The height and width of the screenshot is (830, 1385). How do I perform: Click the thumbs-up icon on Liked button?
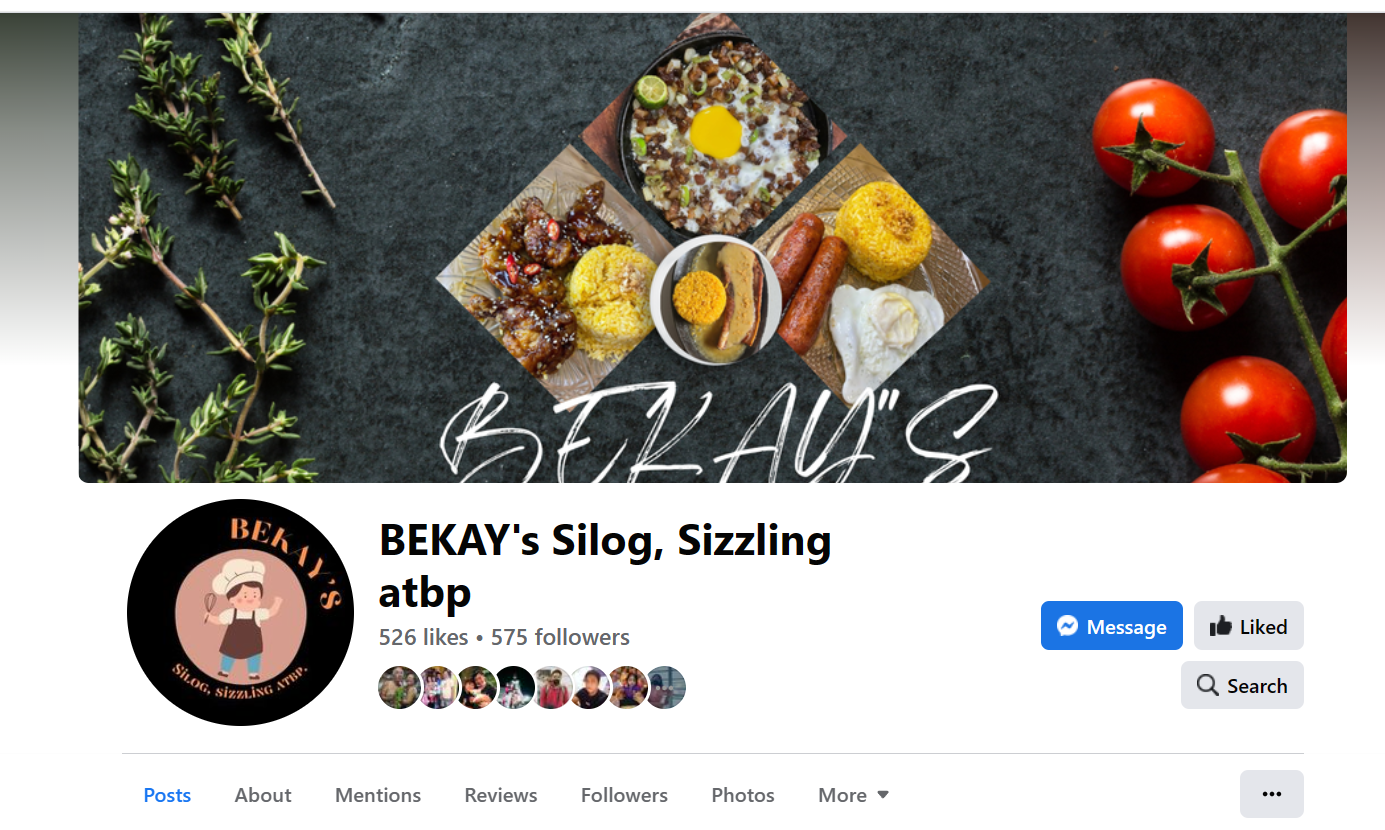(1220, 626)
